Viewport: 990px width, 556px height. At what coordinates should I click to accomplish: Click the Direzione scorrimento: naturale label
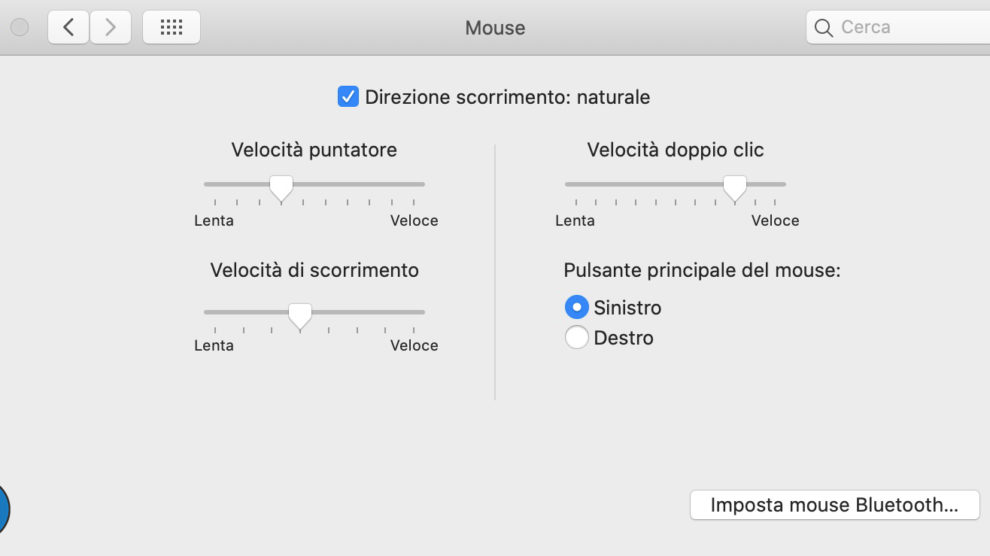pyautogui.click(x=507, y=97)
